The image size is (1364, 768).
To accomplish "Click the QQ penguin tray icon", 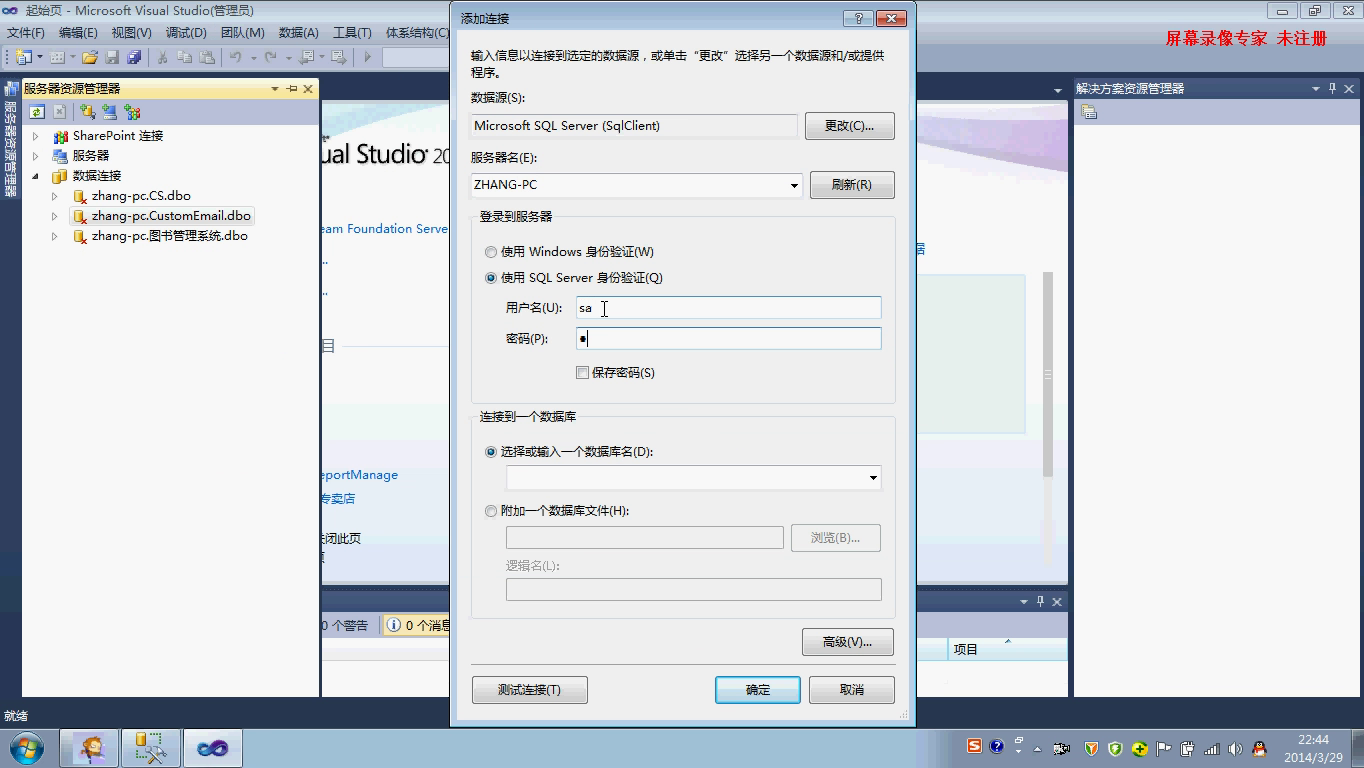I will (x=1259, y=748).
